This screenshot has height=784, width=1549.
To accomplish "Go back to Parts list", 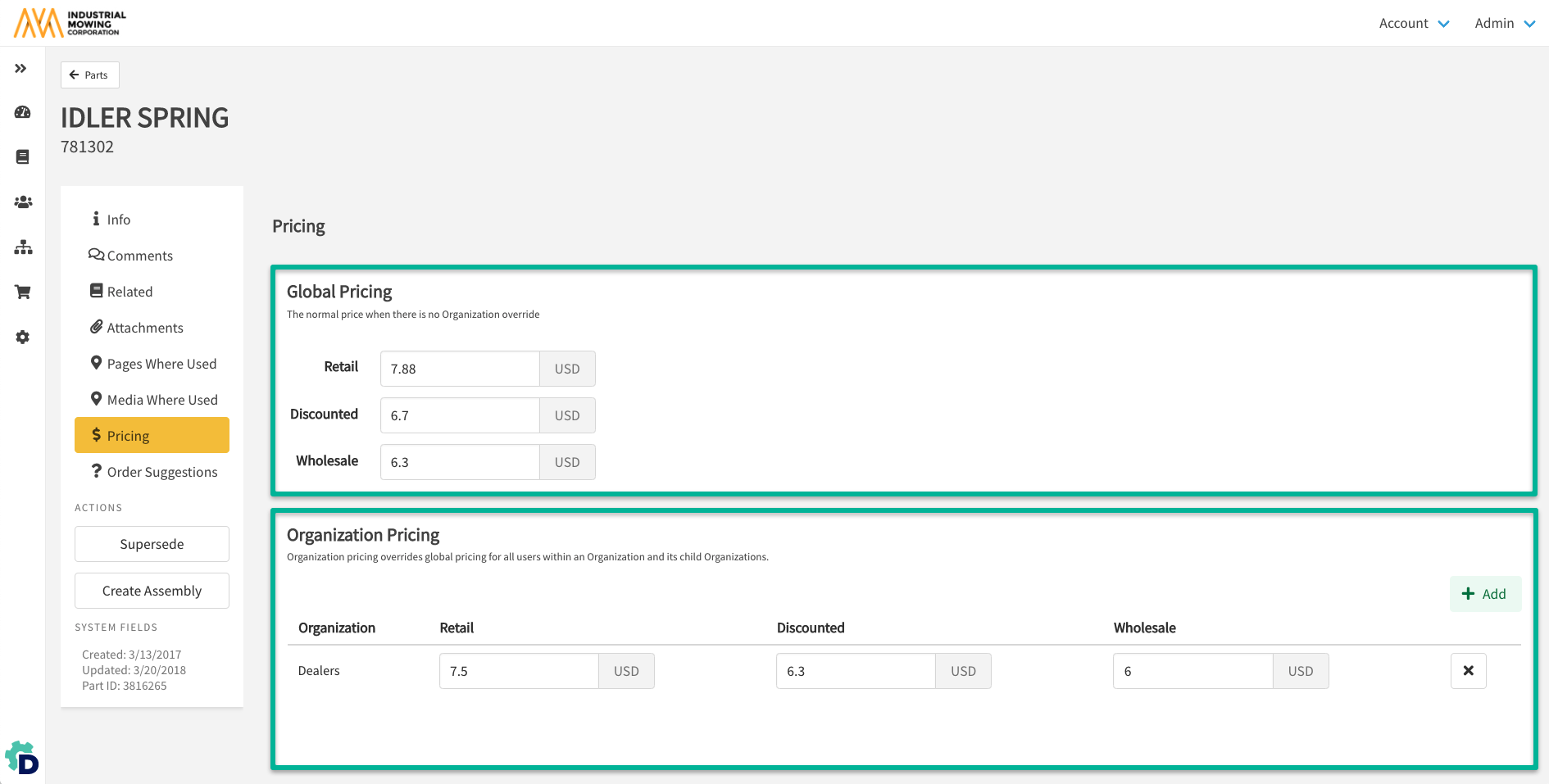I will (89, 75).
